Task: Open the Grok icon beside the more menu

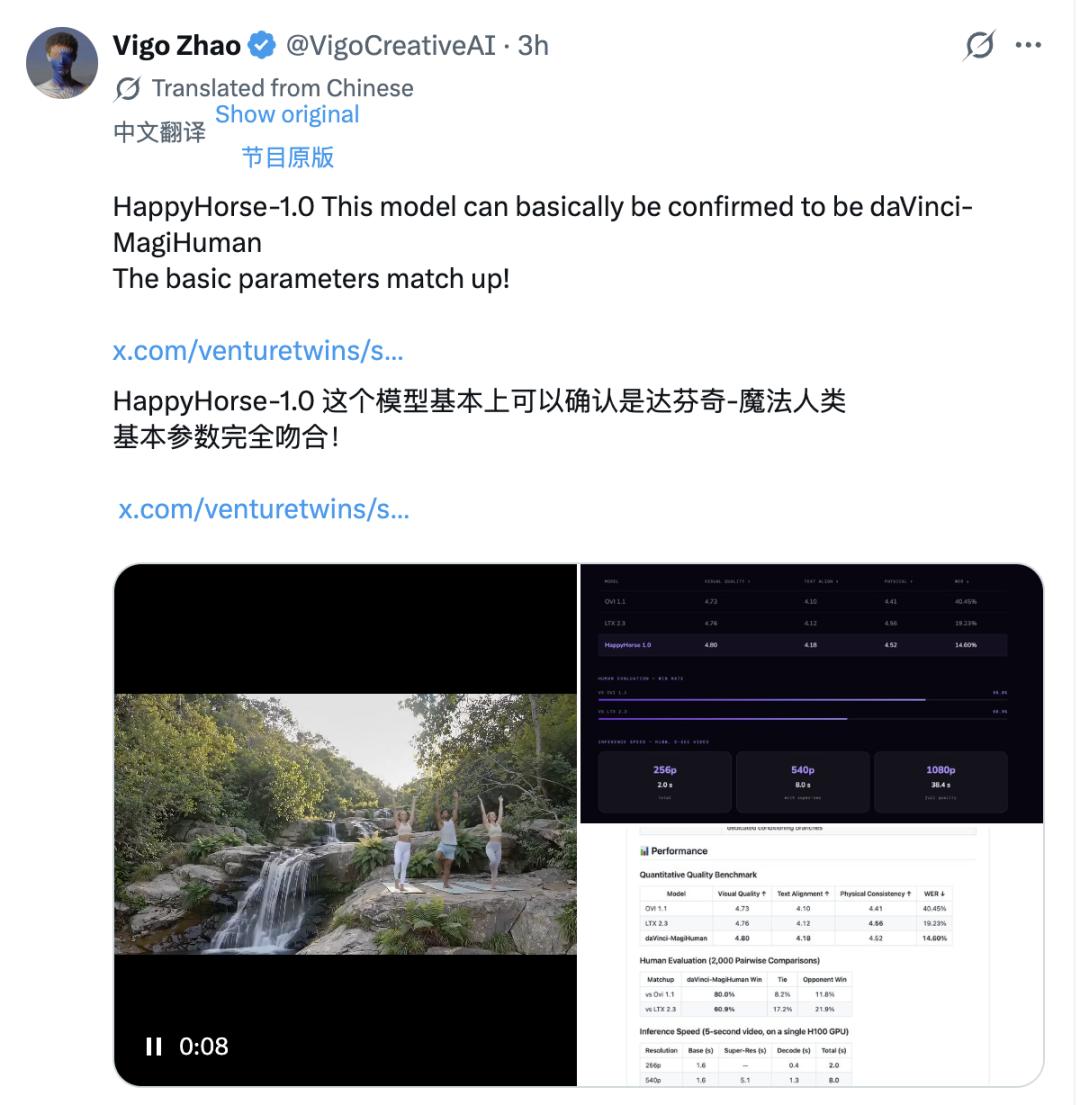Action: coord(979,45)
